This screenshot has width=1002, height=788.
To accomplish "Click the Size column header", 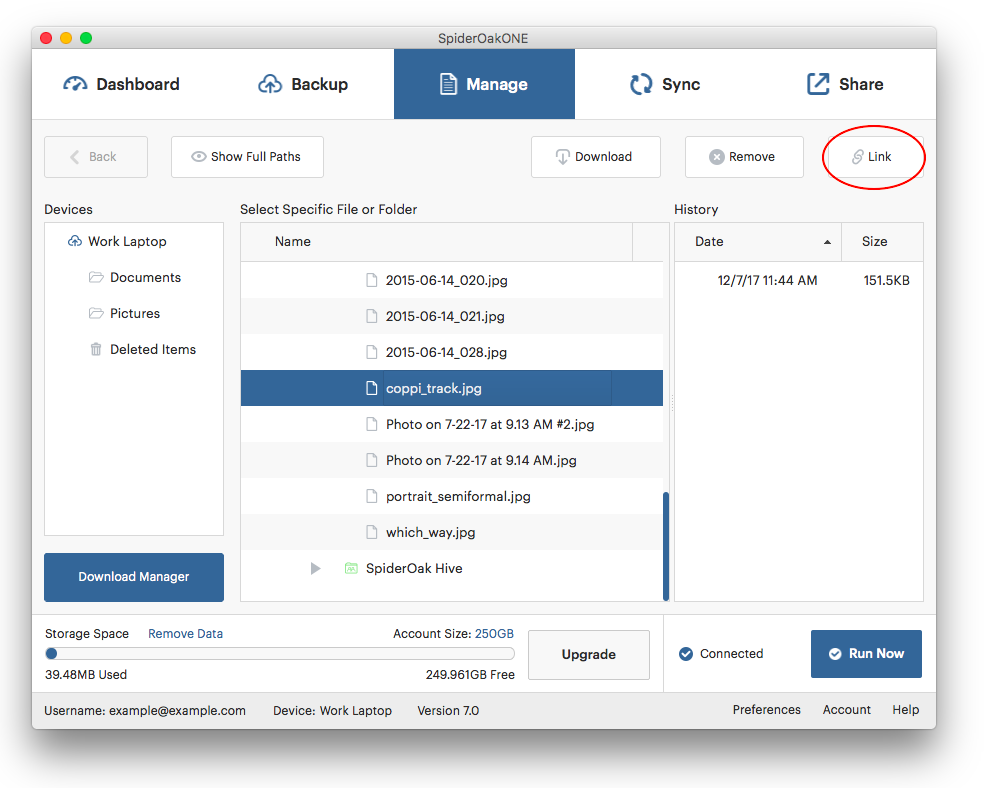I will (882, 242).
